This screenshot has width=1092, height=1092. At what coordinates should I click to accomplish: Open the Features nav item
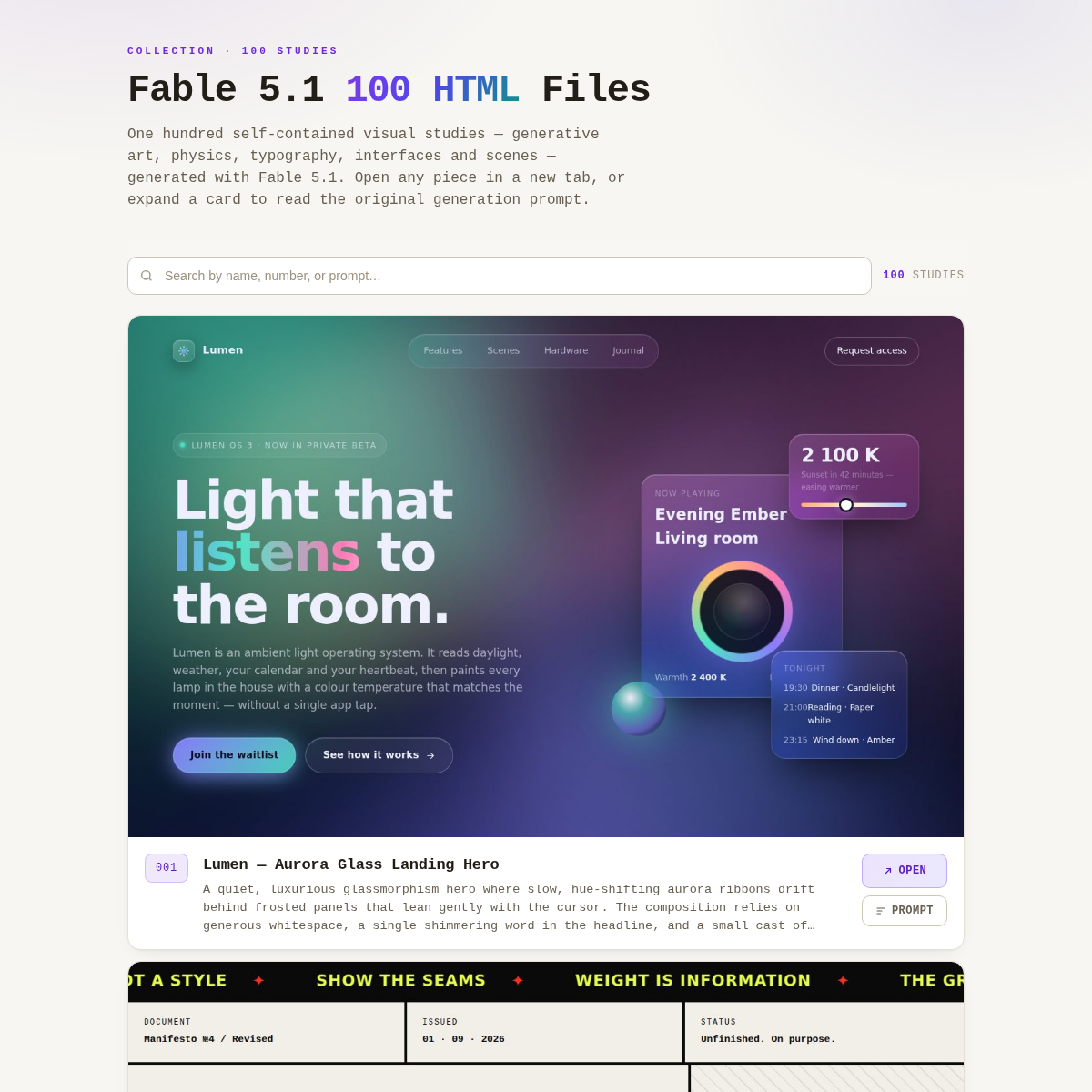point(443,350)
